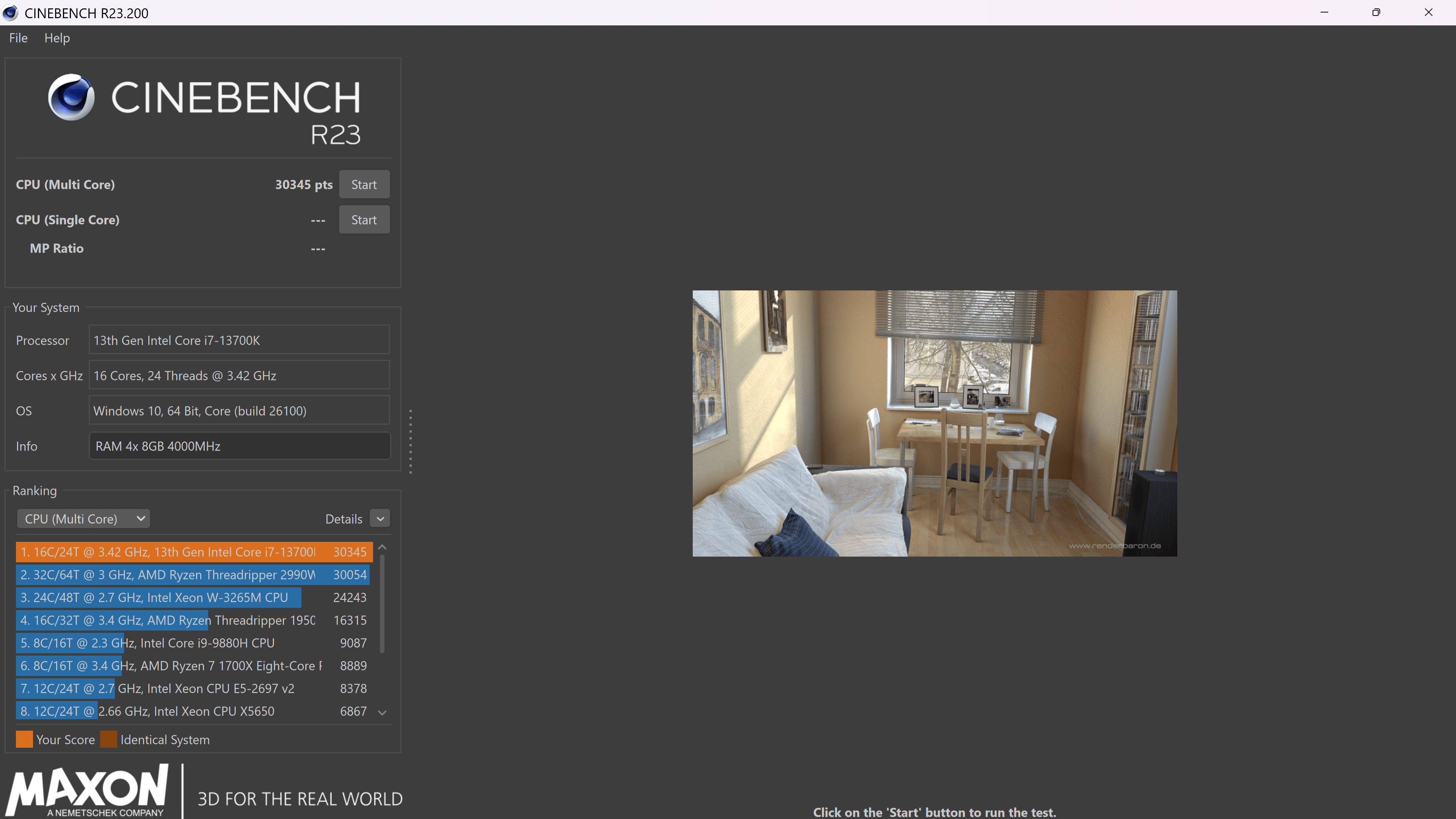Click the 30345 pts multi core score
The image size is (1456, 819).
[x=303, y=184]
